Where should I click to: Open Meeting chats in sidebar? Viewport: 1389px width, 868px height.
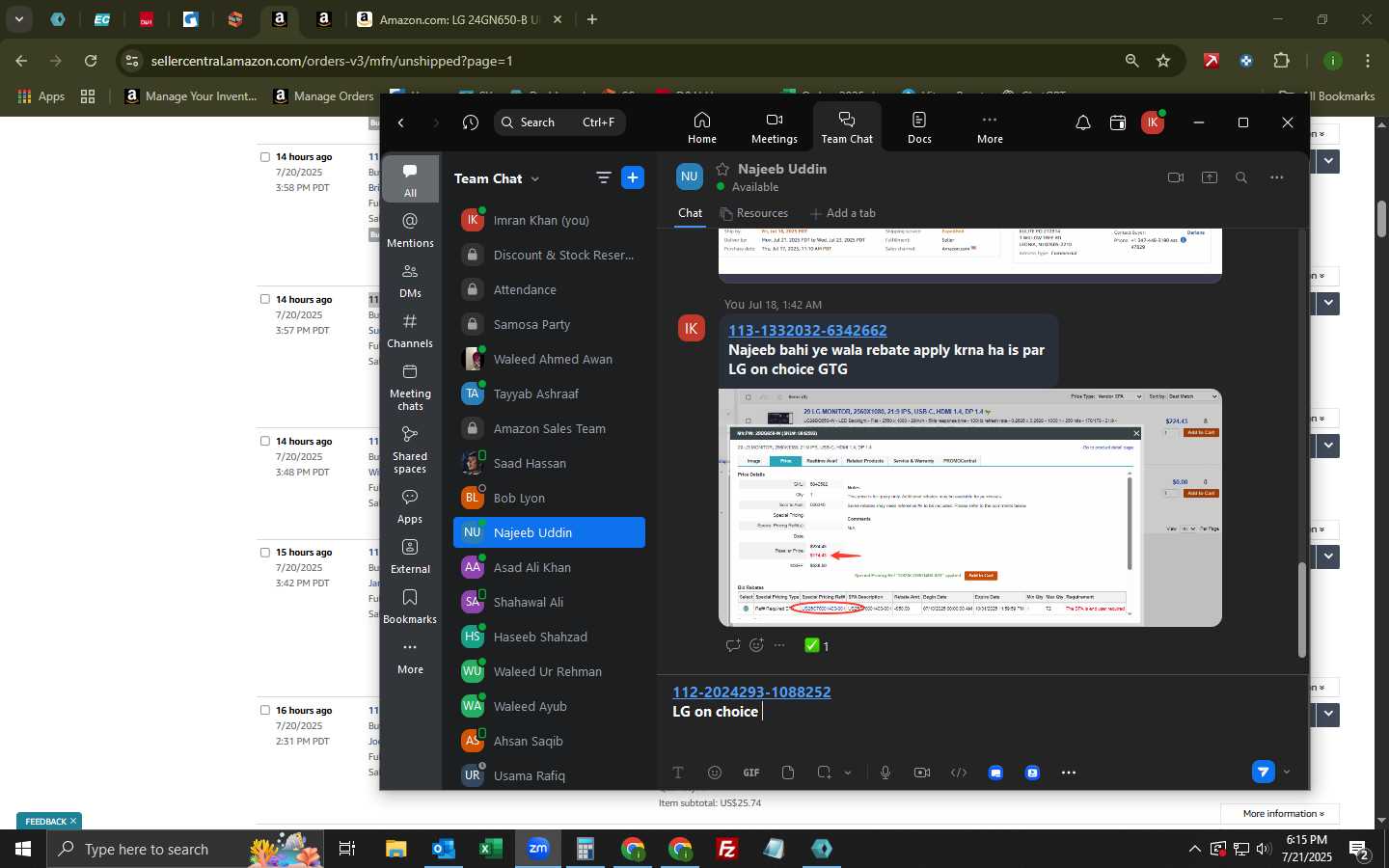click(x=410, y=387)
